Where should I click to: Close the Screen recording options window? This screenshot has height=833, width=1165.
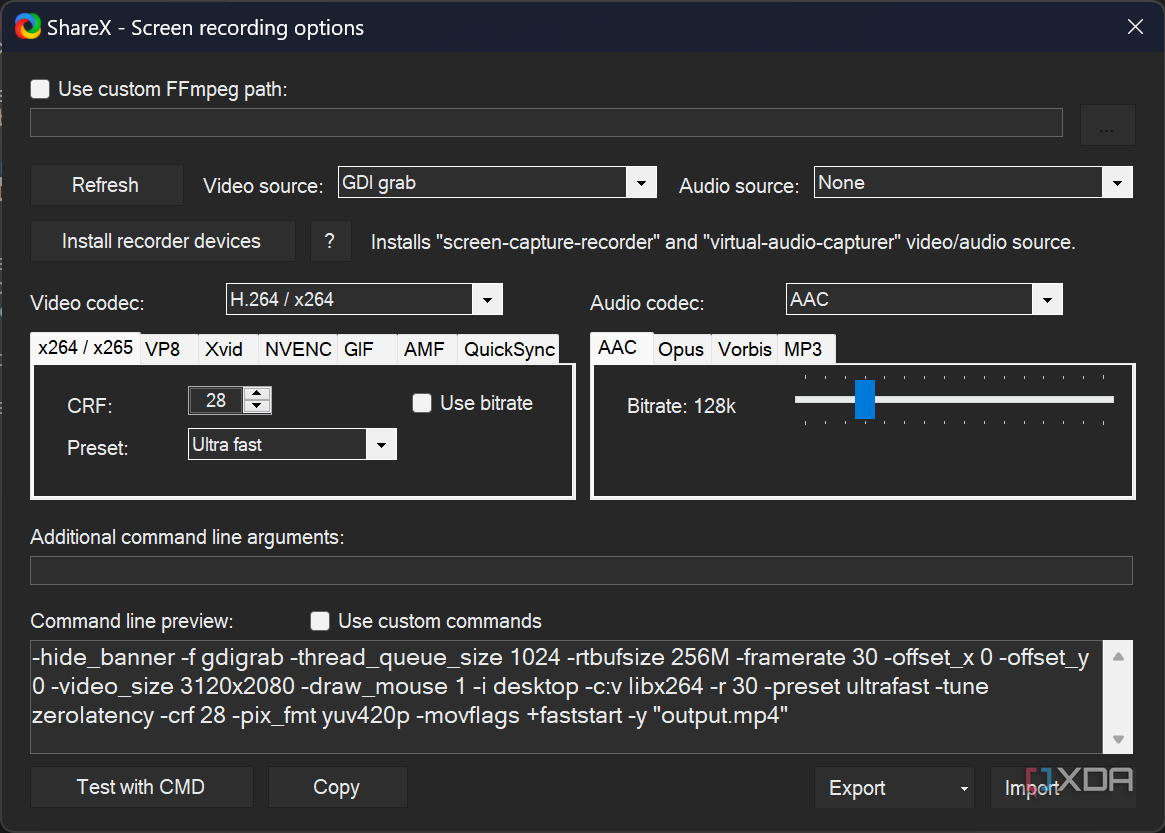click(1135, 27)
